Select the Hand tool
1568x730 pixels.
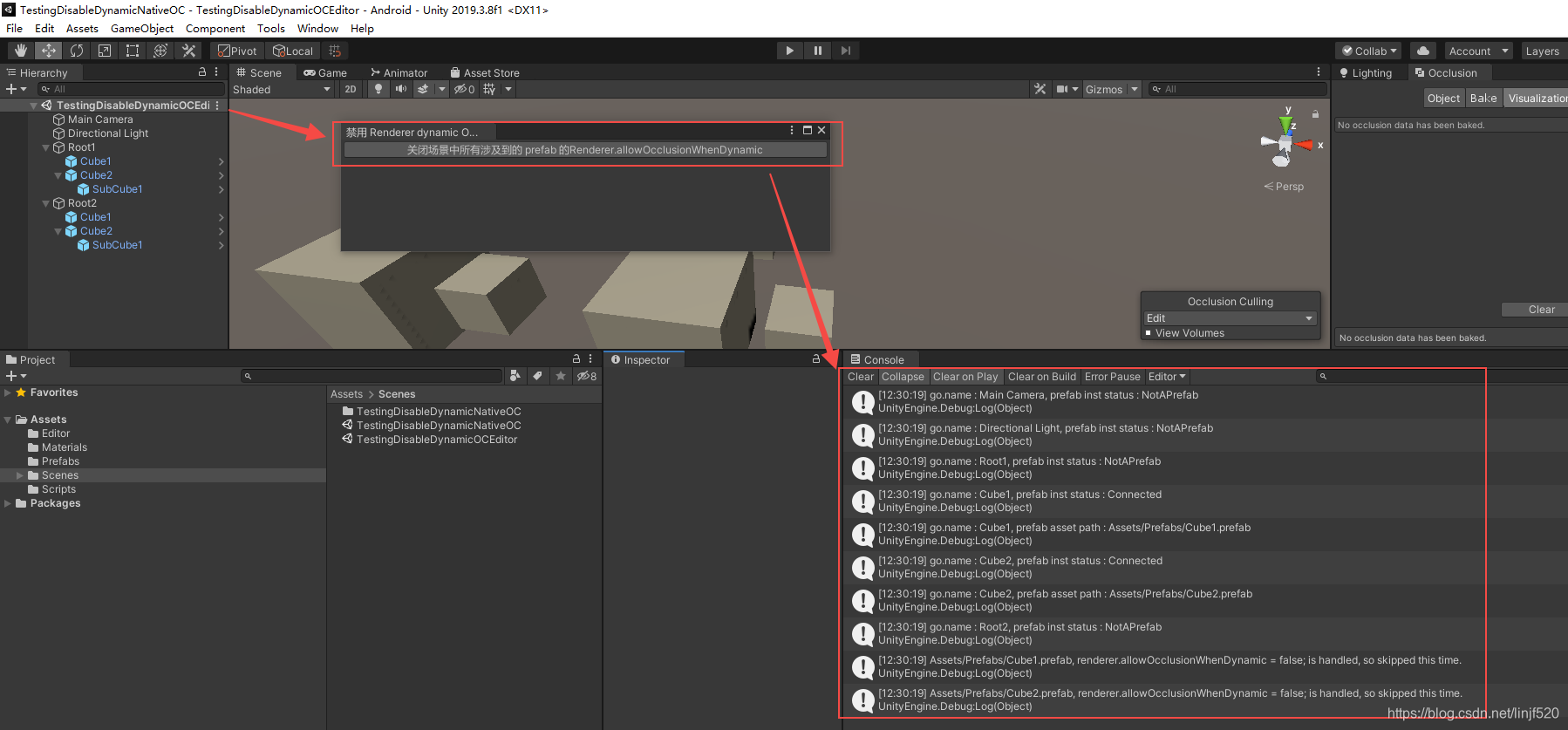pos(21,51)
